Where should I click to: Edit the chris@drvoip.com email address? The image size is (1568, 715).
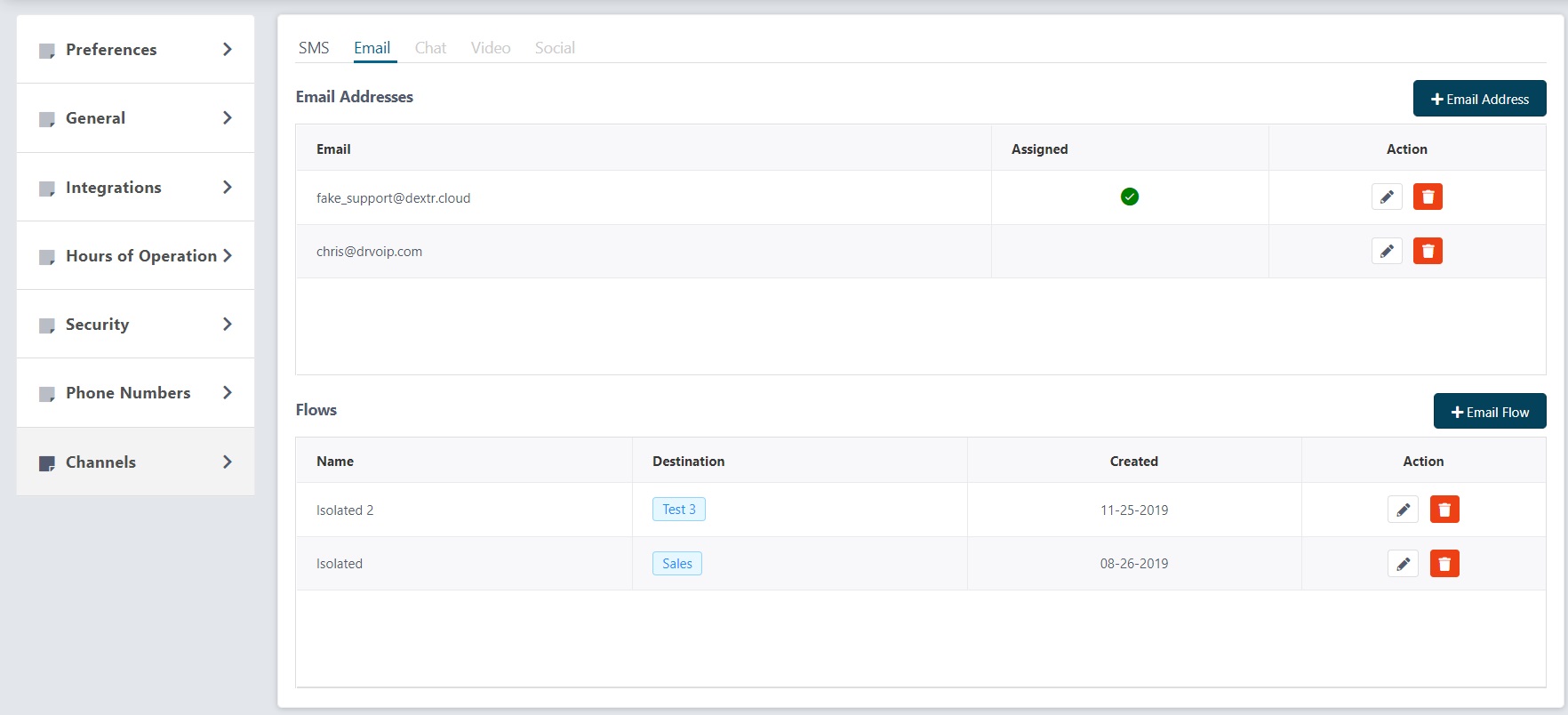[1387, 251]
